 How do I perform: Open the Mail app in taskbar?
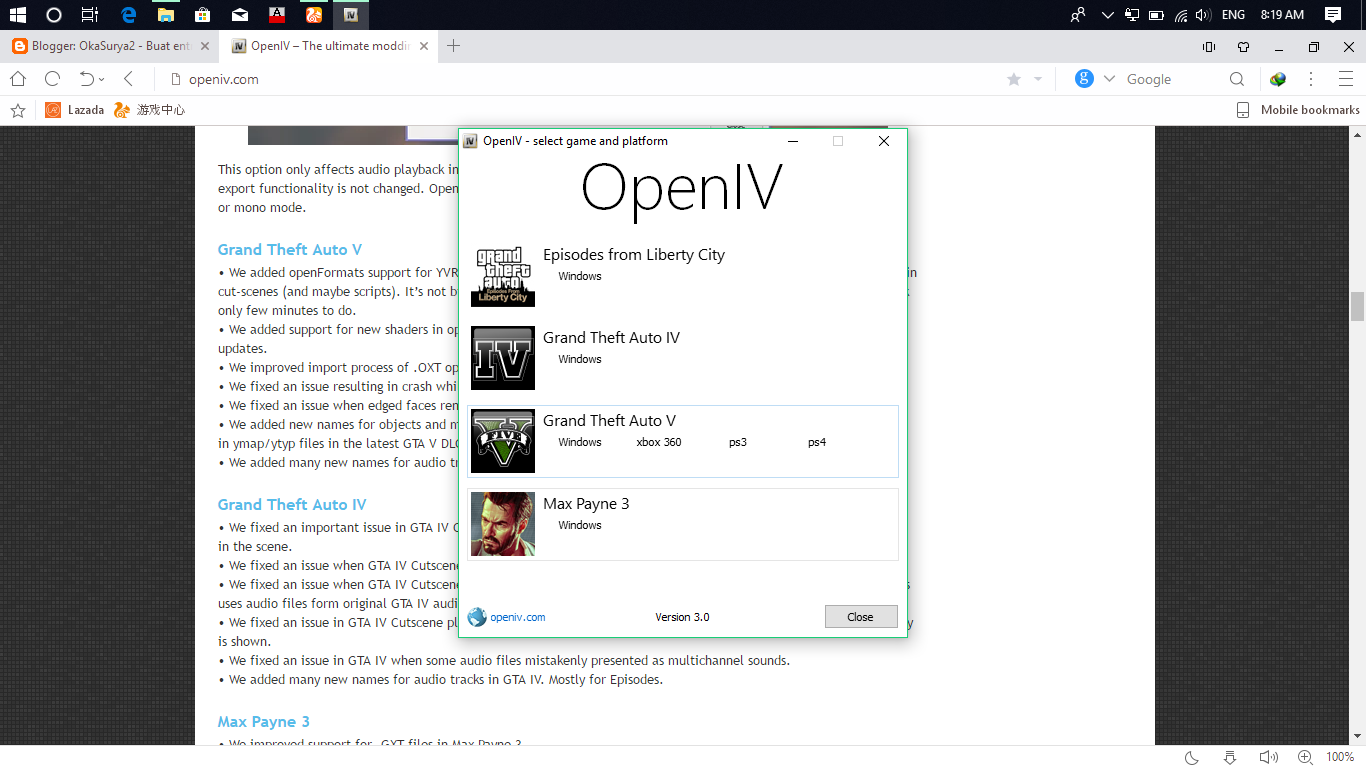(x=240, y=15)
